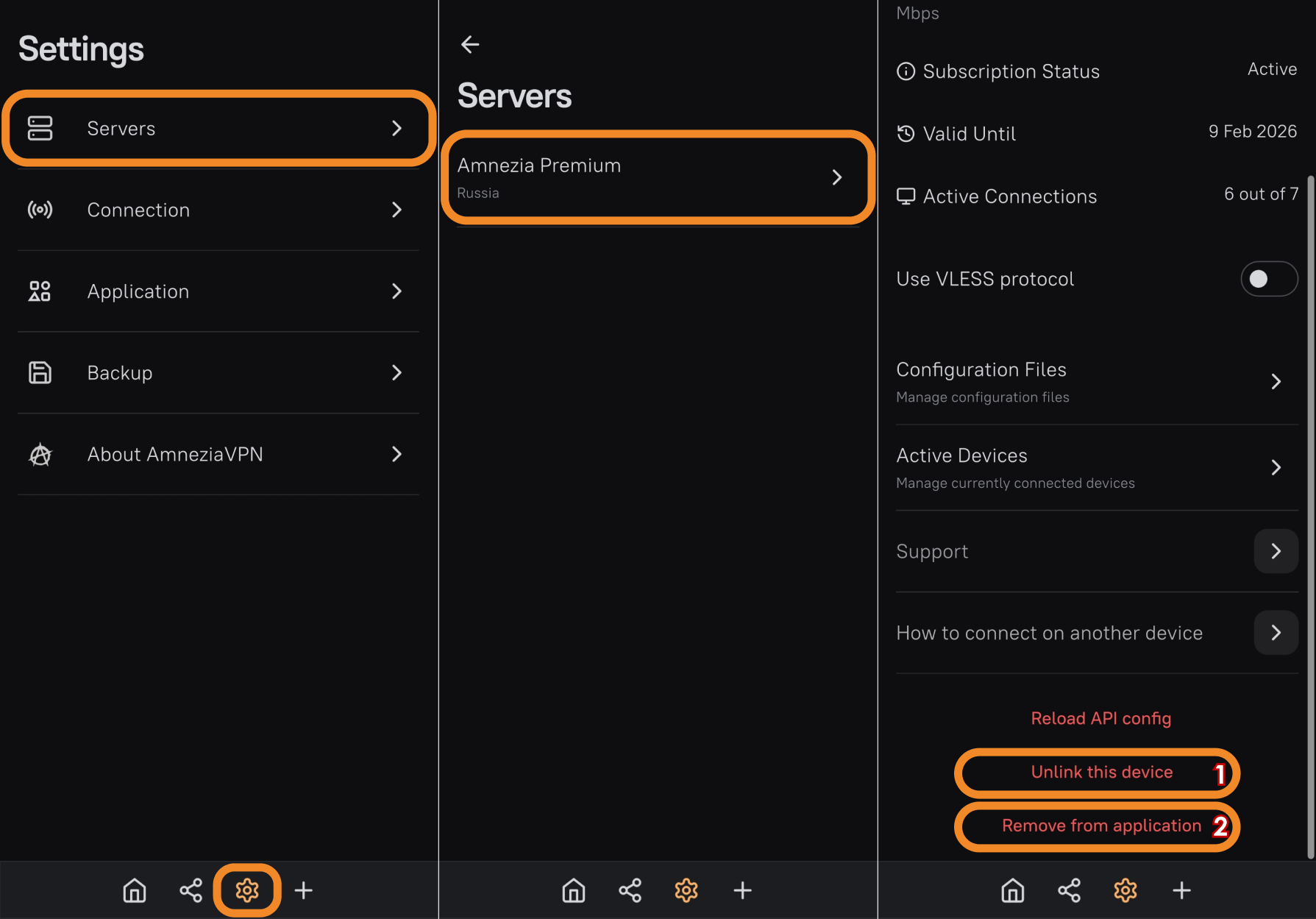Image resolution: width=1316 pixels, height=919 pixels.
Task: Toggle the Use VLESS protocol switch
Action: 1268,279
